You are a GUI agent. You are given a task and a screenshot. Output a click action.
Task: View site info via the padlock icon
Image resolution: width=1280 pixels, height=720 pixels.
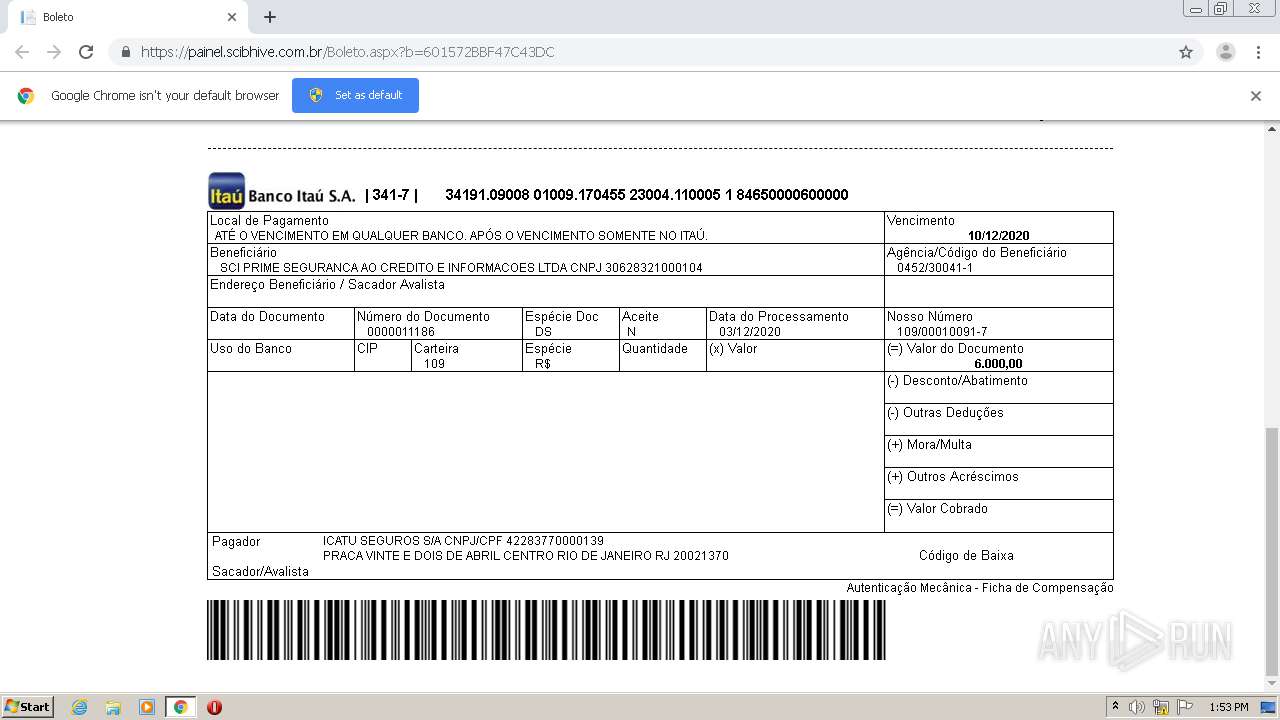pyautogui.click(x=125, y=52)
